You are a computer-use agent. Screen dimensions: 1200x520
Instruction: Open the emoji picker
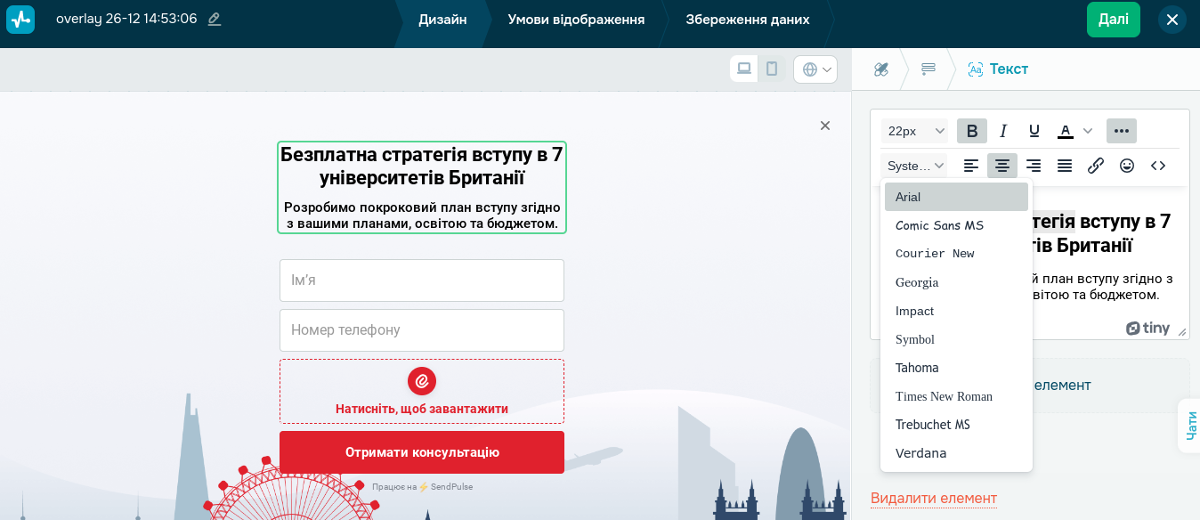pos(1127,166)
